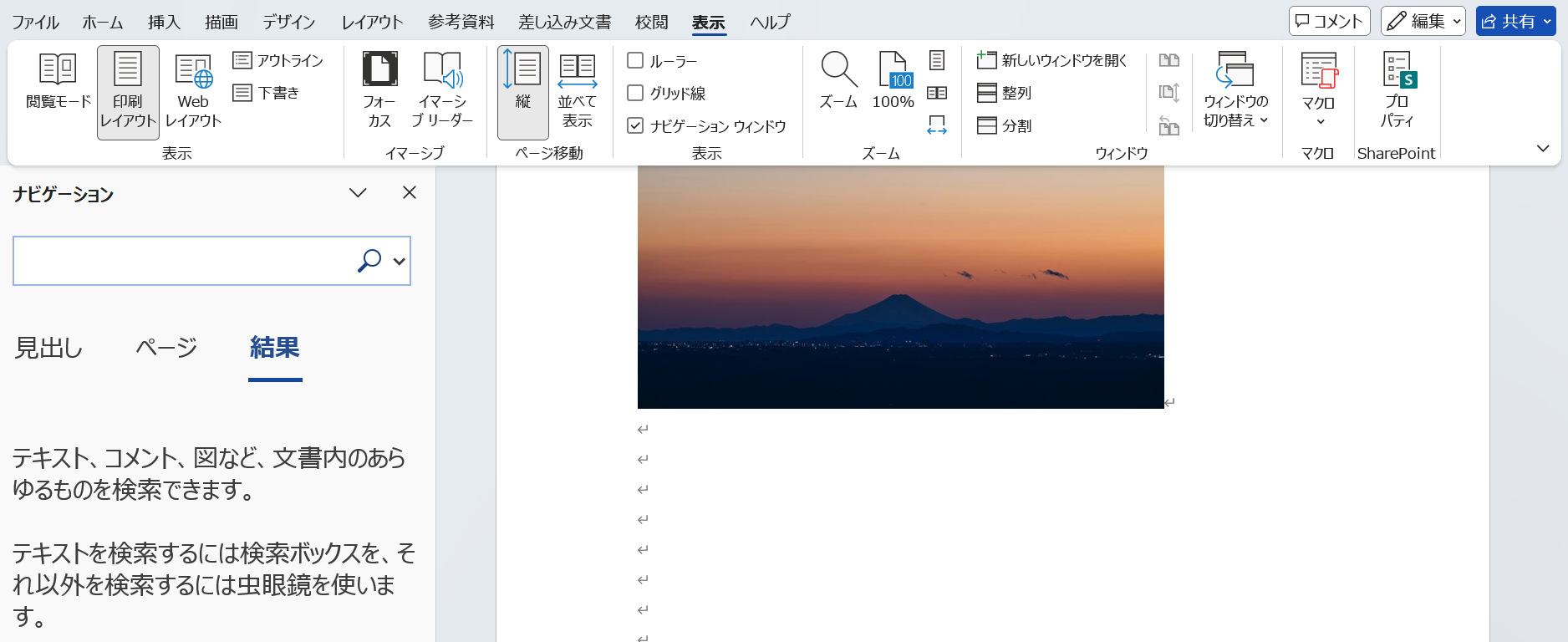Uncheck Navigation Window (ナビゲーション ウィンドウ) checkbox
Viewport: 1568px width, 642px height.
pyautogui.click(x=636, y=126)
